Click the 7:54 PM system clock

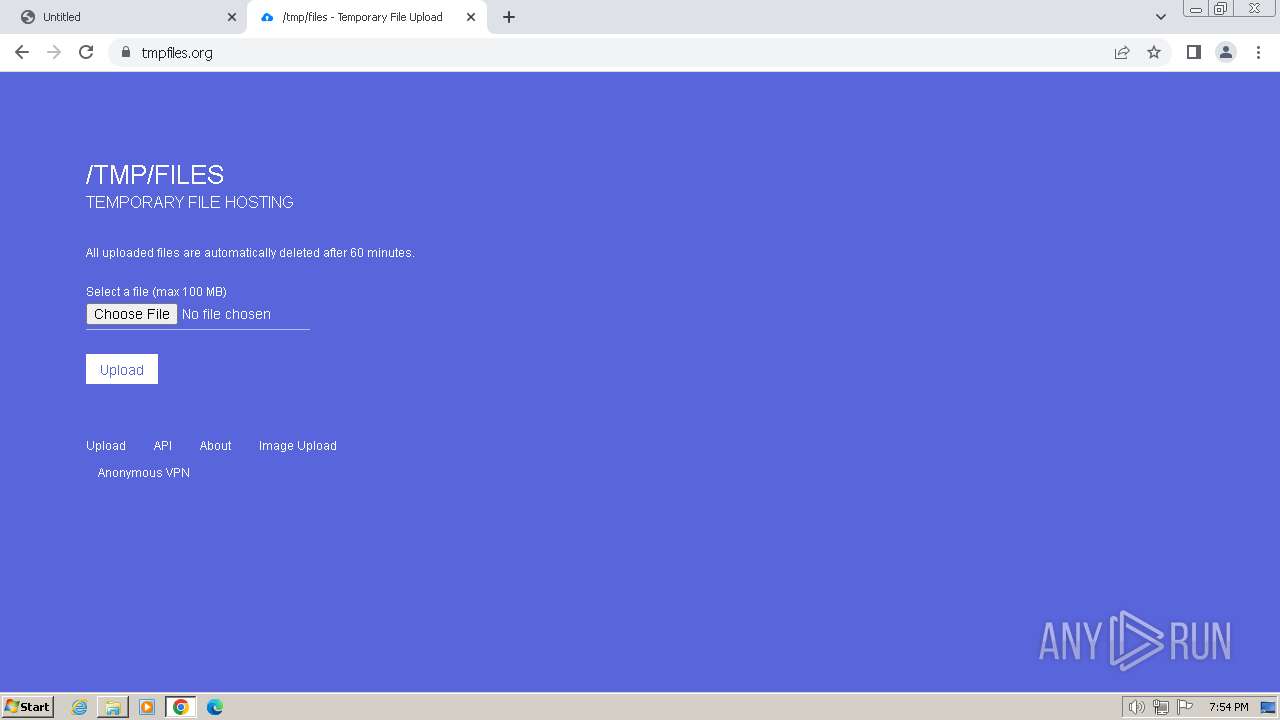tap(1228, 707)
